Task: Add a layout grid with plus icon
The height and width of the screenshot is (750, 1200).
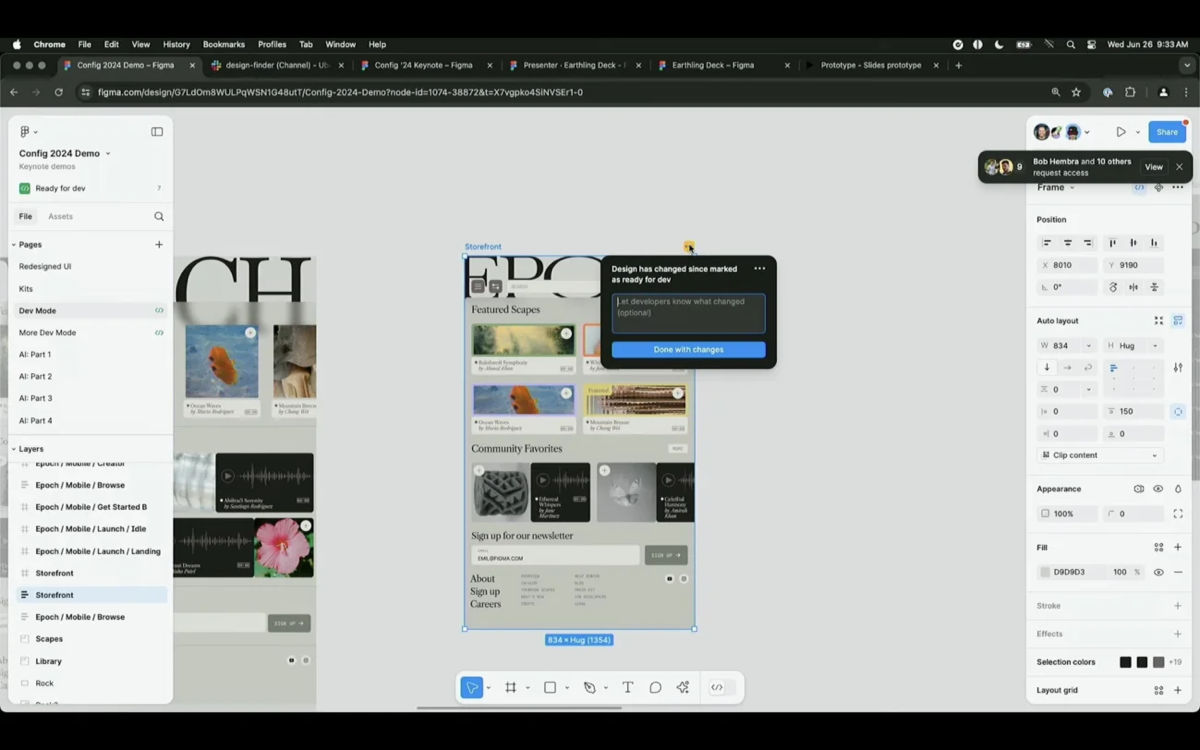Action: 1178,690
